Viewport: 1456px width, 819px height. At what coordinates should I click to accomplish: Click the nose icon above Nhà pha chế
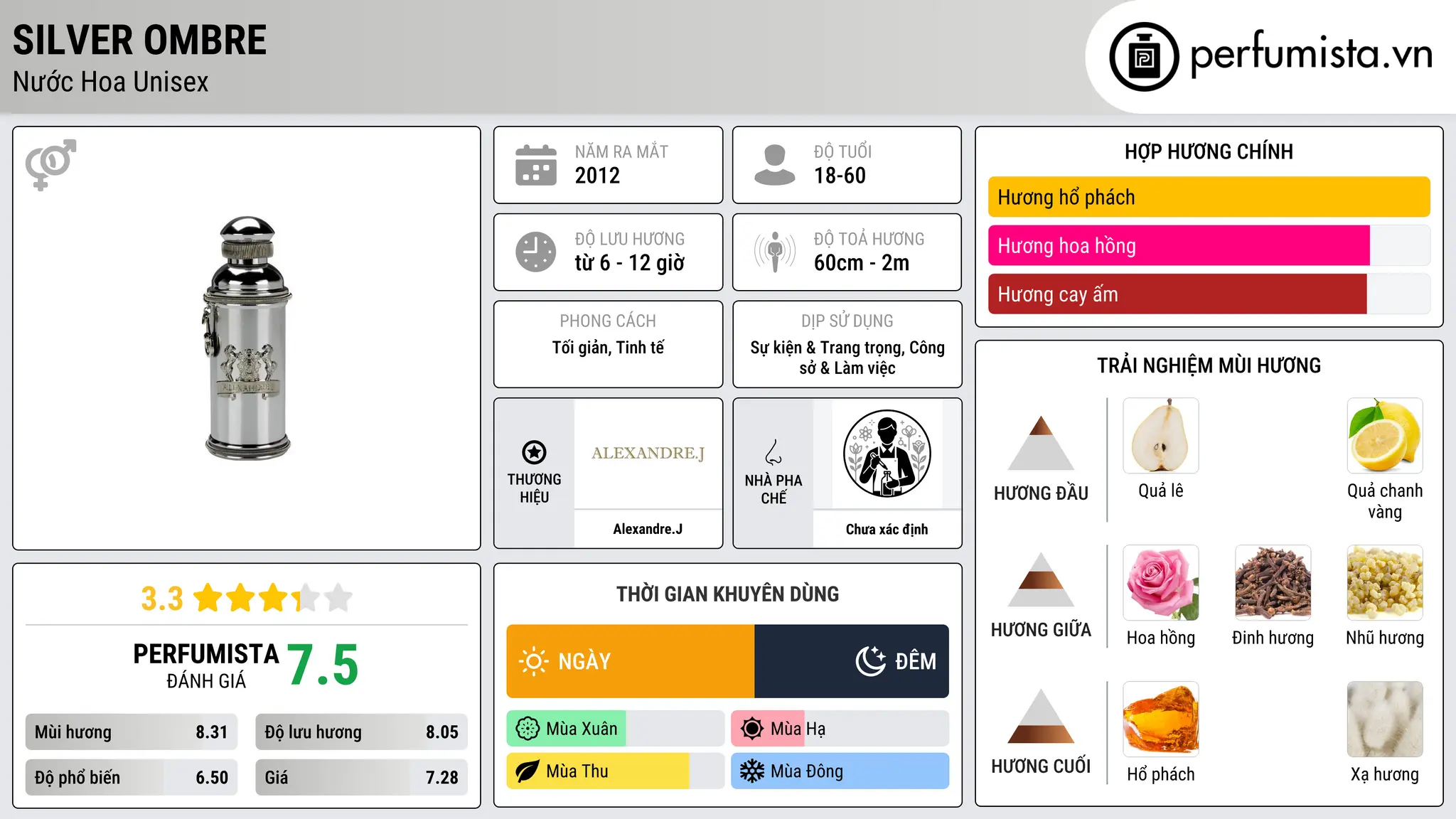773,452
